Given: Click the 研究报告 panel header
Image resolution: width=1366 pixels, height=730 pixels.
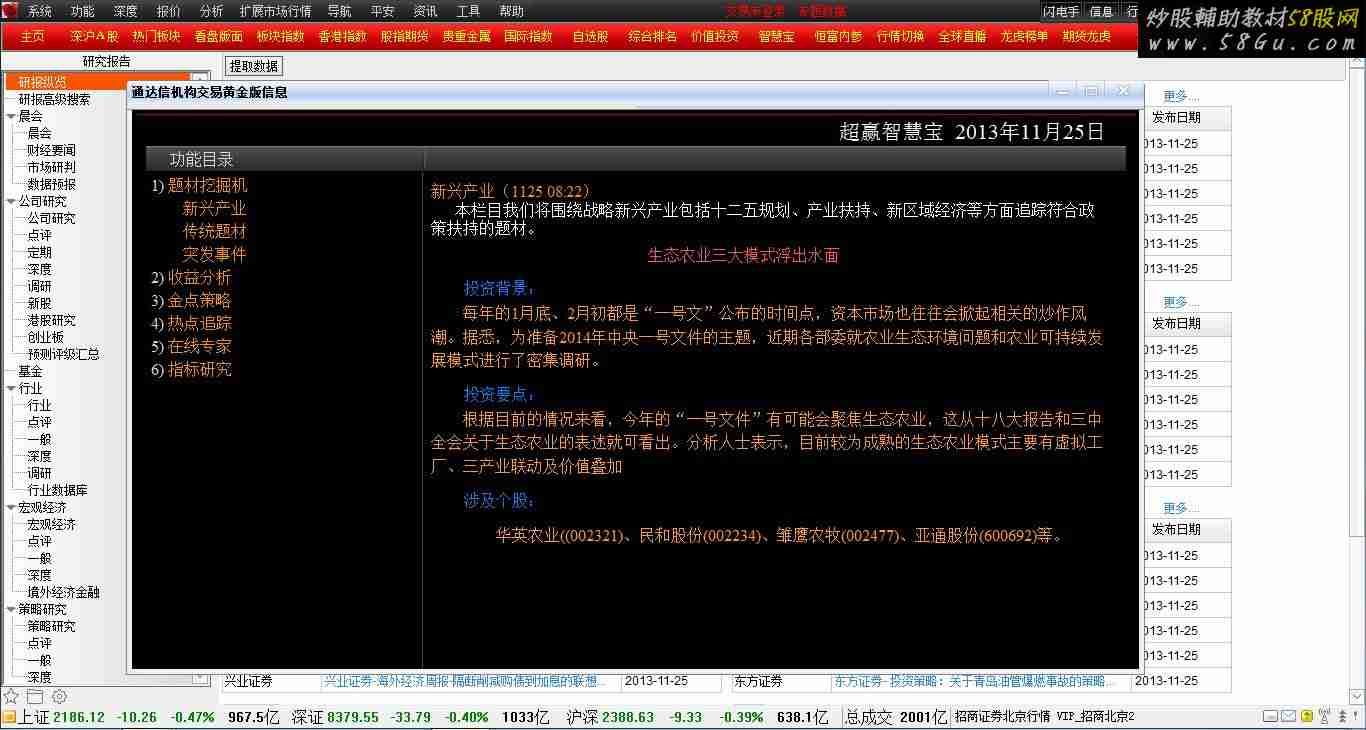Looking at the screenshot, I should point(106,61).
